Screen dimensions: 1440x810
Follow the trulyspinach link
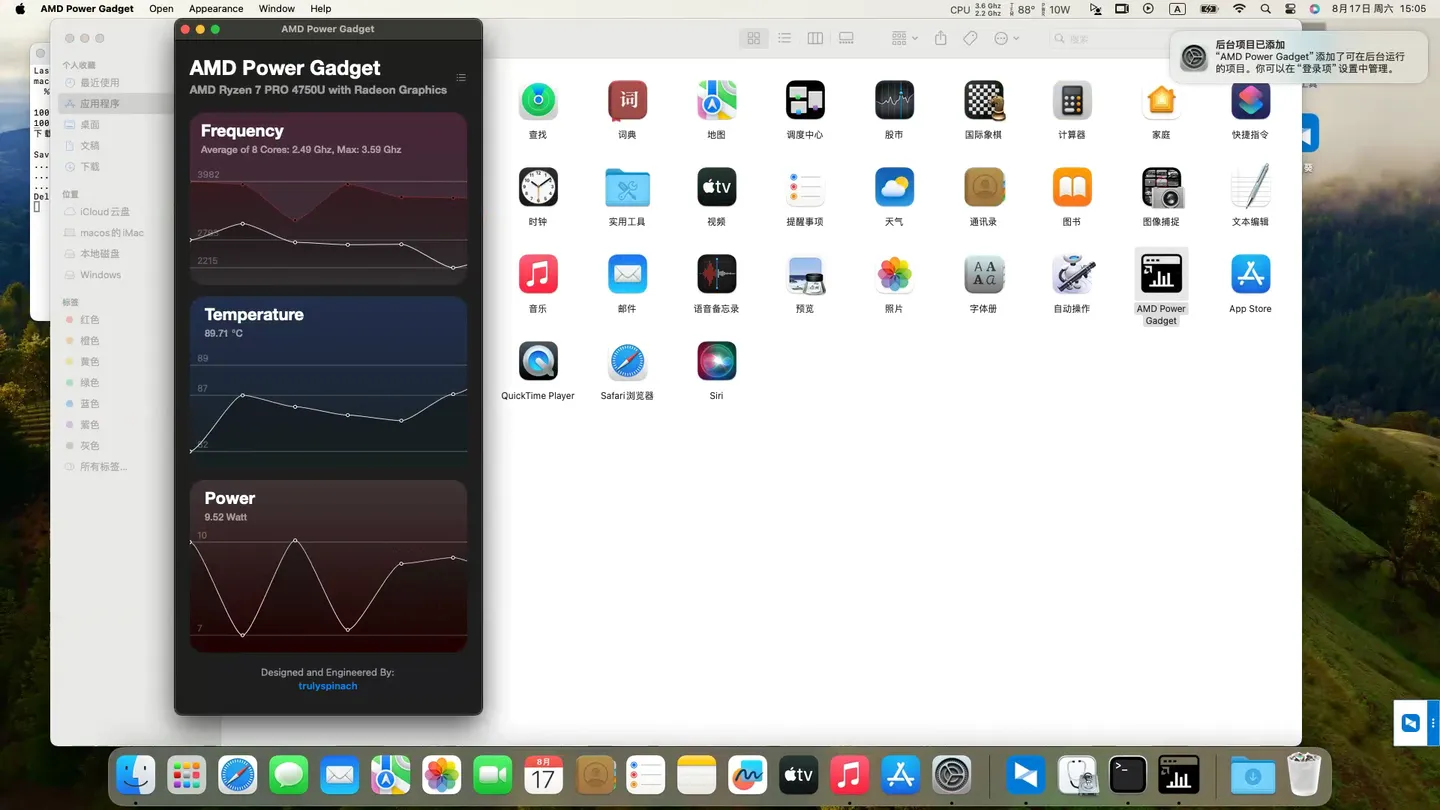pos(328,686)
